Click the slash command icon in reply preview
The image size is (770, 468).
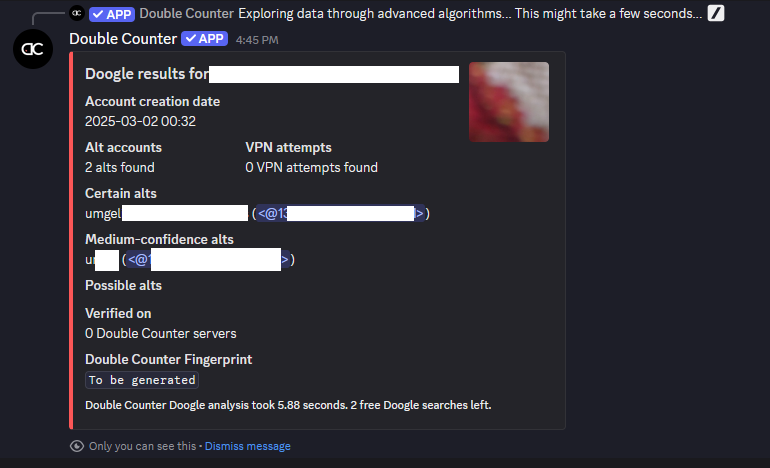[x=715, y=13]
